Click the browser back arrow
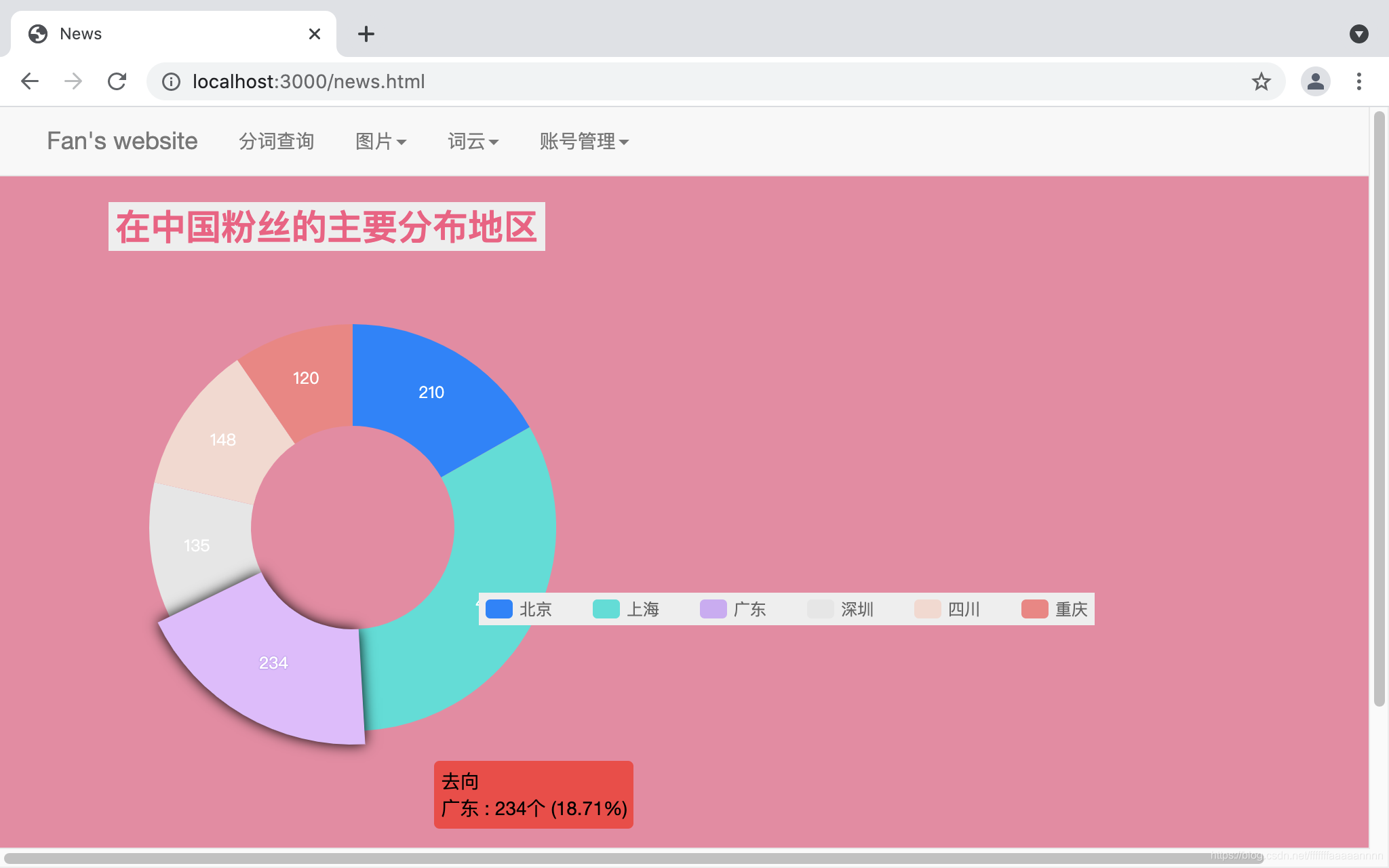The width and height of the screenshot is (1389, 868). pos(30,81)
